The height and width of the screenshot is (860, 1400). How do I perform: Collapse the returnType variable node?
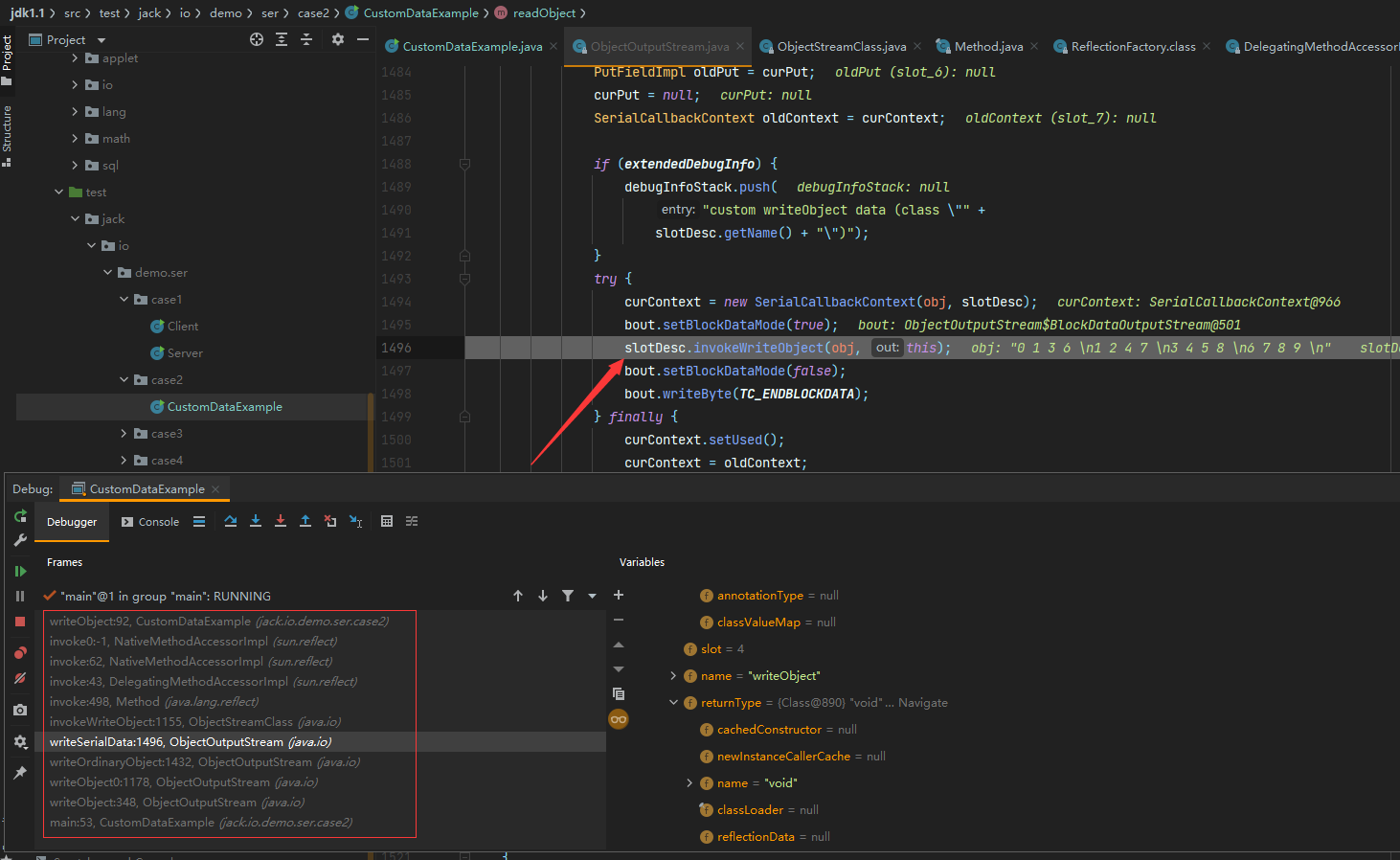pos(673,703)
